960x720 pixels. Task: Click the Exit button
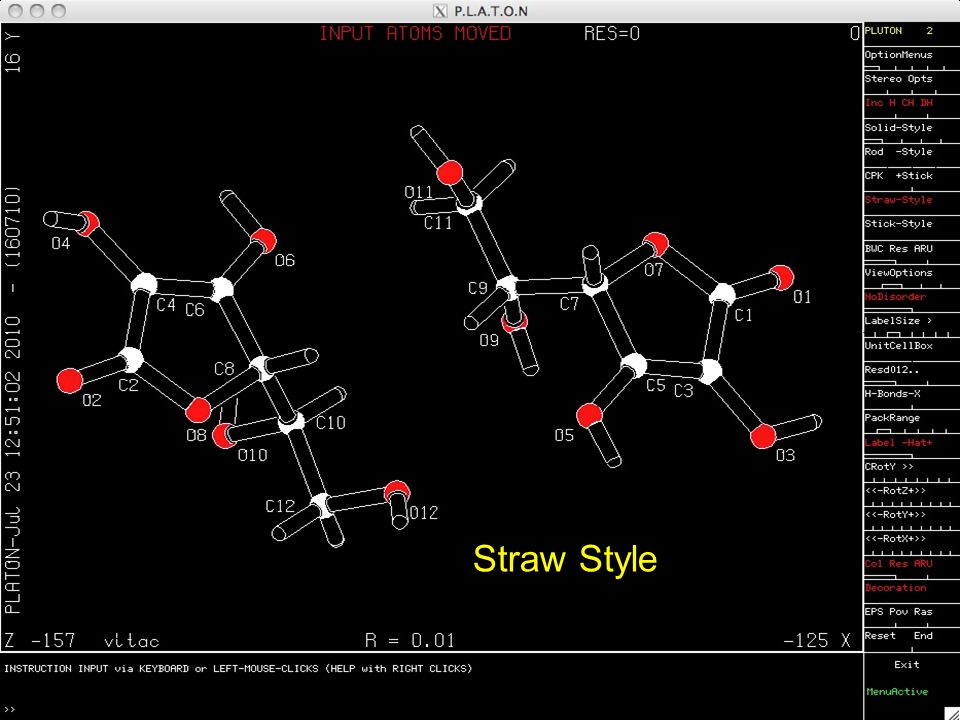907,664
